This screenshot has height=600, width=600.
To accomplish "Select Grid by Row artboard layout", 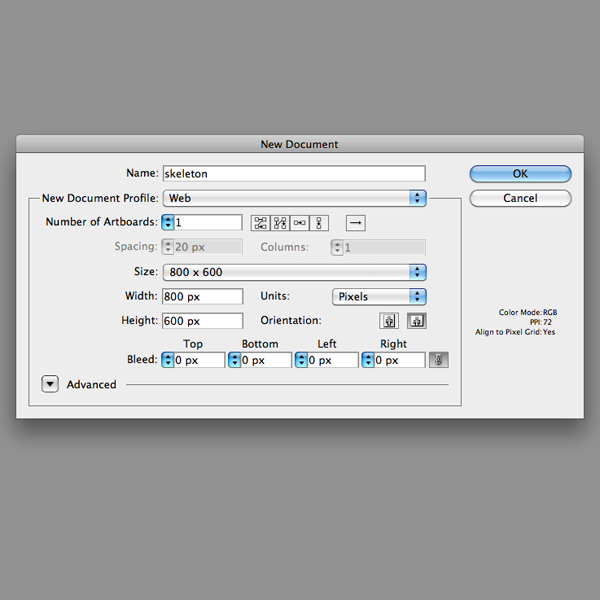I will (x=261, y=223).
